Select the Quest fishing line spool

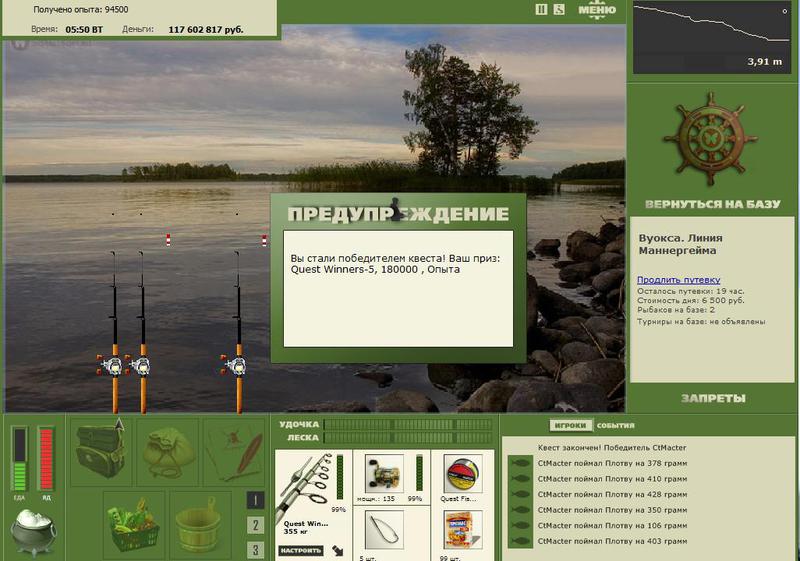point(463,474)
